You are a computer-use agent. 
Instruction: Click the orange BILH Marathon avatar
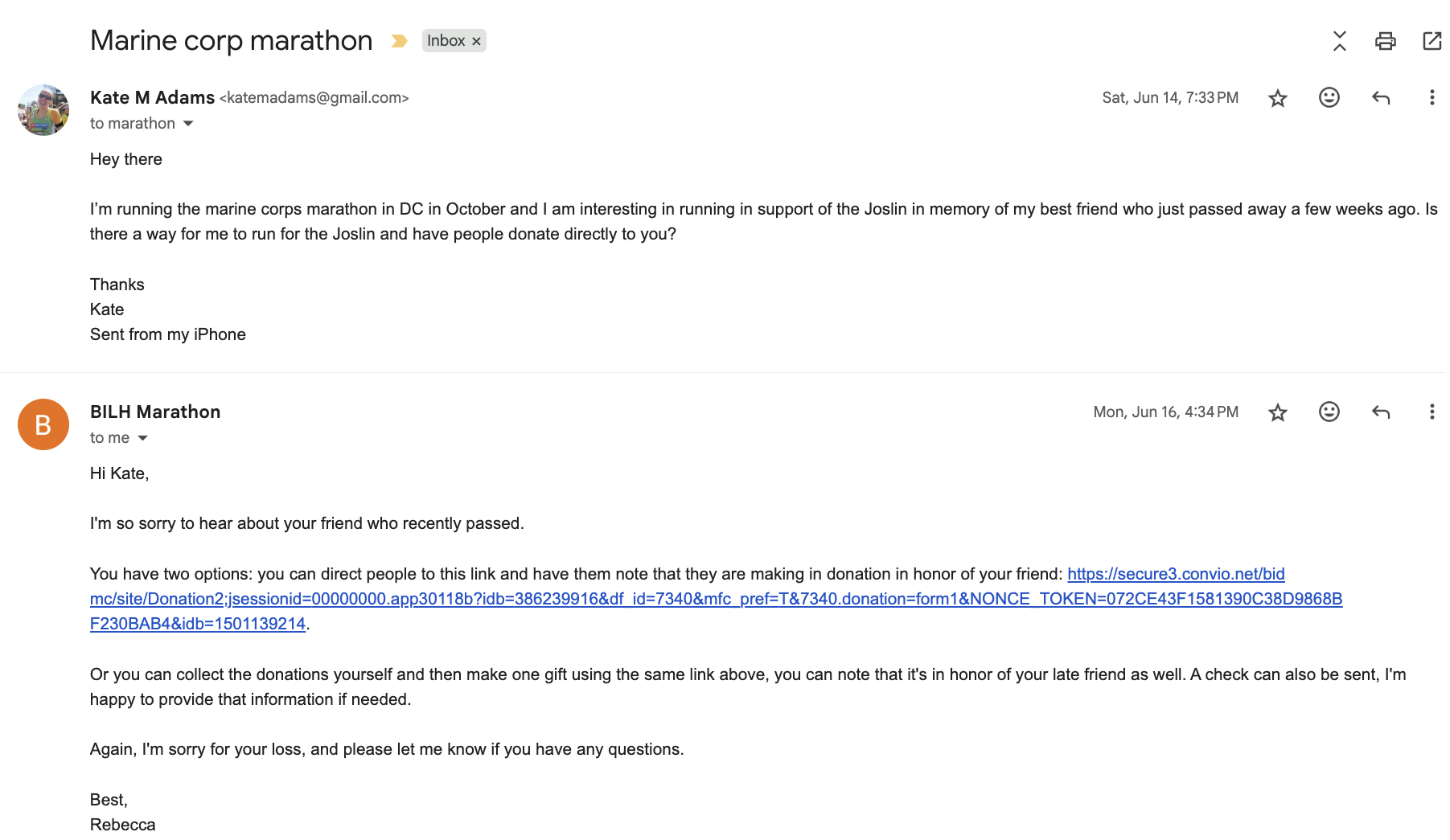pos(43,424)
